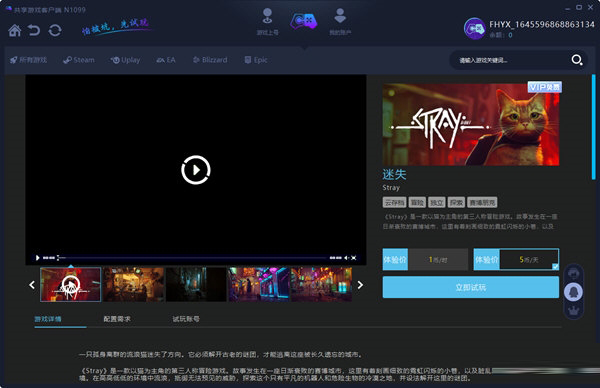Go to the Home page icon
Image resolution: width=600 pixels, height=388 pixels.
[15, 30]
